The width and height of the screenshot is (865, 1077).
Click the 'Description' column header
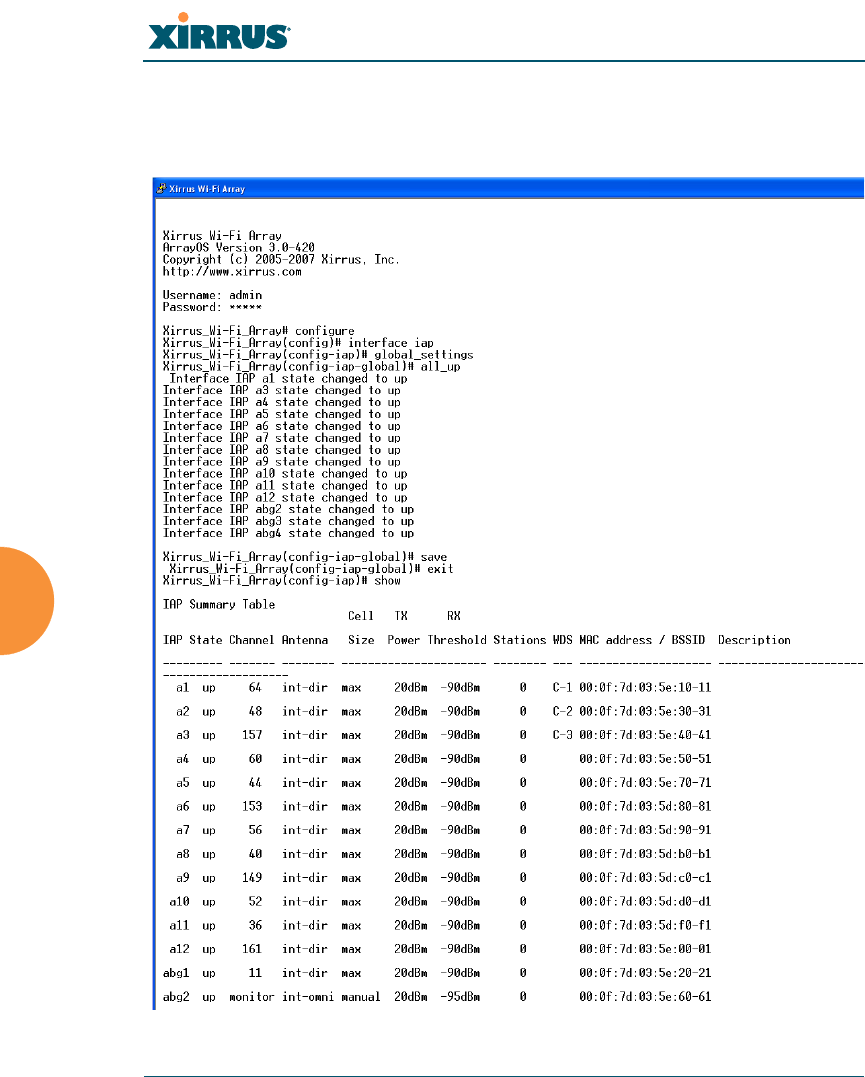(x=754, y=640)
